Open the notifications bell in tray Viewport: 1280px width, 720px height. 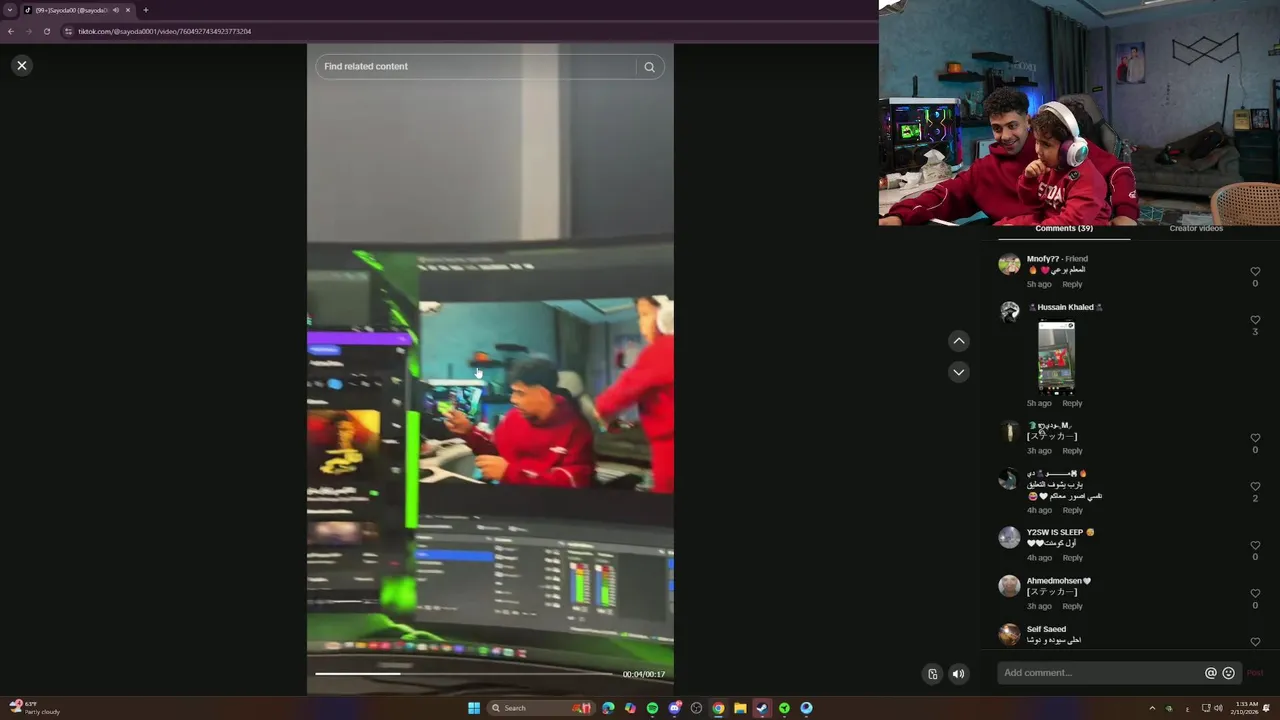pos(1267,708)
